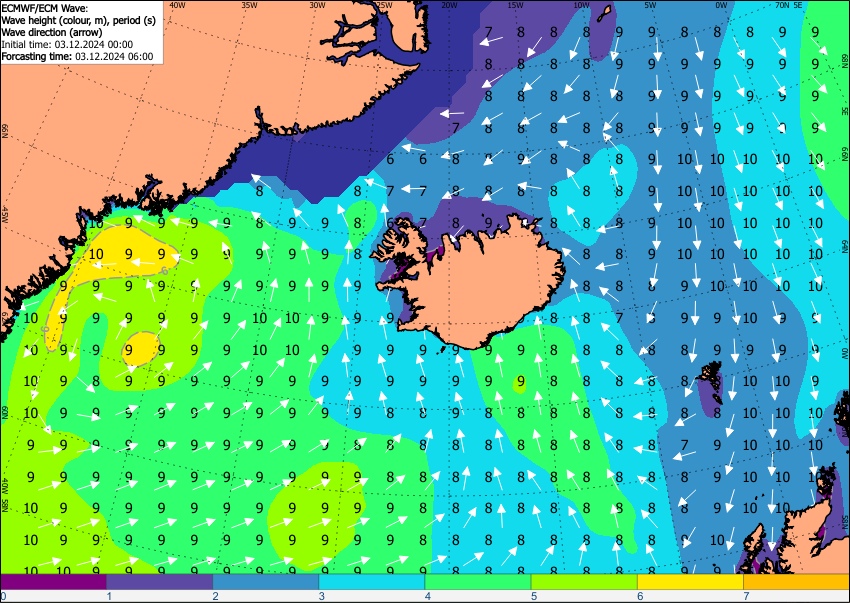Click the orange above-7 m colour scale segment

[797, 582]
